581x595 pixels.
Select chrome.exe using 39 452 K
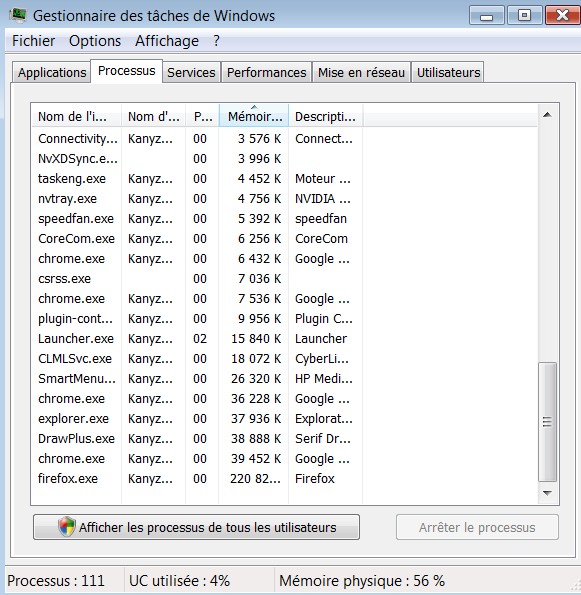pyautogui.click(x=197, y=458)
